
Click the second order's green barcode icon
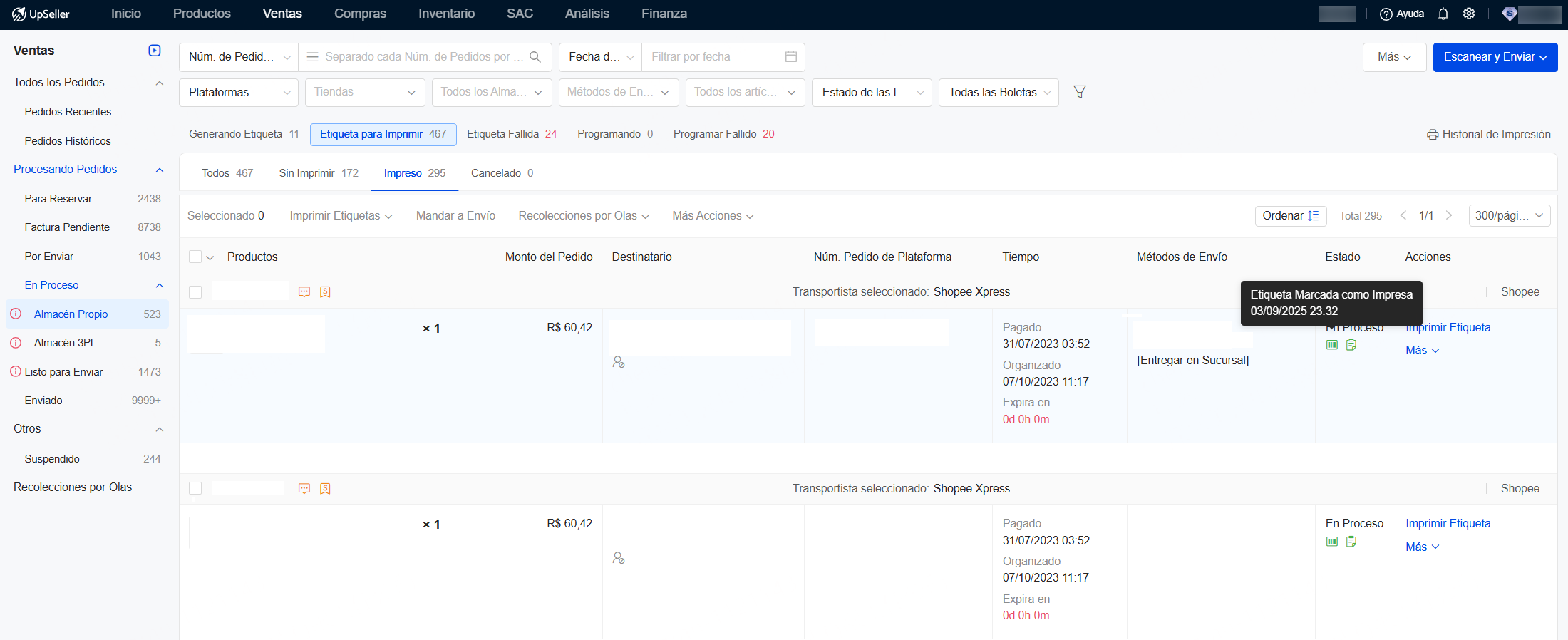click(x=1332, y=542)
